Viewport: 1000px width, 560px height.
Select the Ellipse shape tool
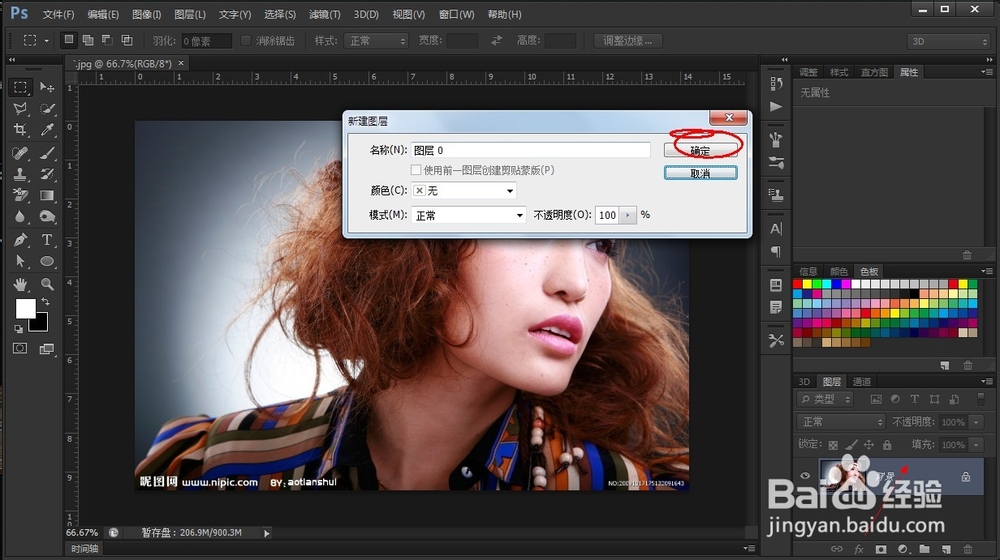click(47, 262)
